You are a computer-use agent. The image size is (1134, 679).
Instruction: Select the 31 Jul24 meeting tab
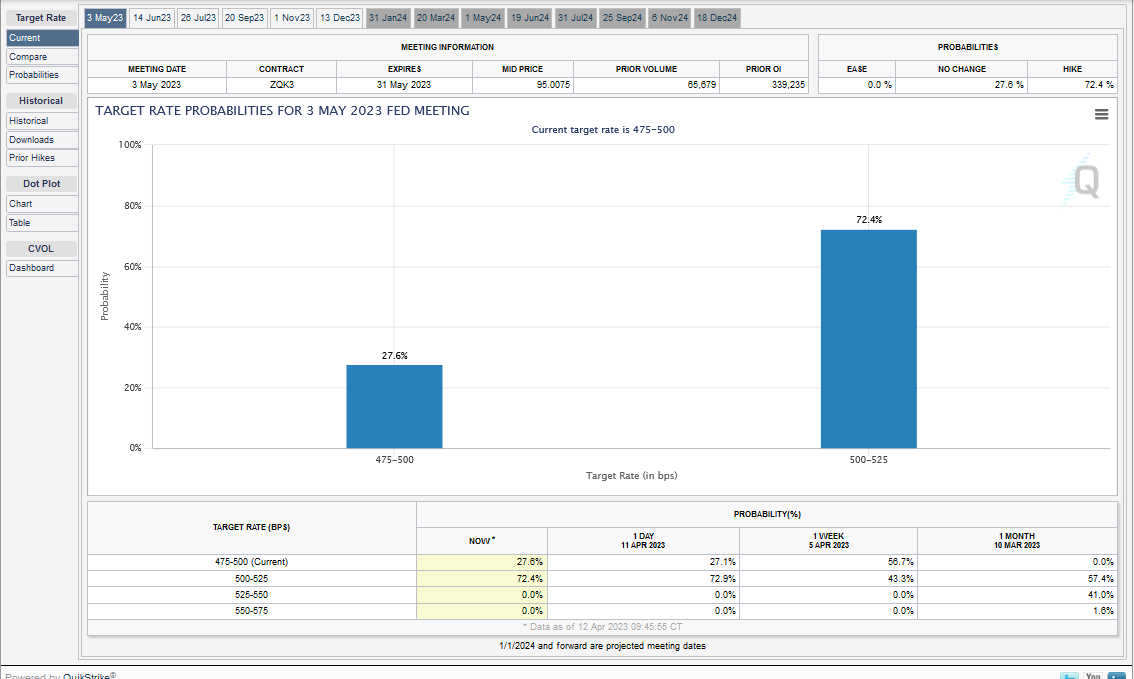point(576,18)
